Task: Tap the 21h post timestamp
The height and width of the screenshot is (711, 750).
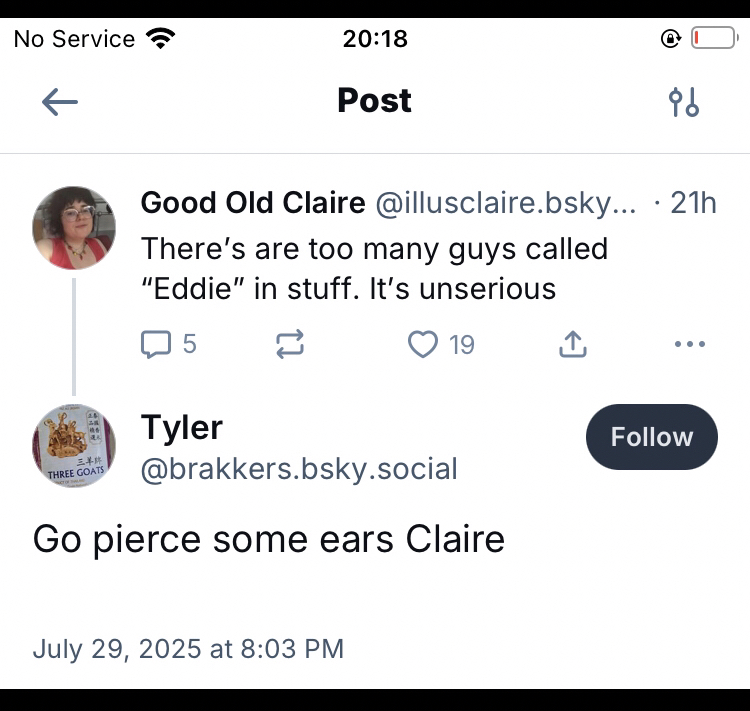Action: pyautogui.click(x=693, y=203)
